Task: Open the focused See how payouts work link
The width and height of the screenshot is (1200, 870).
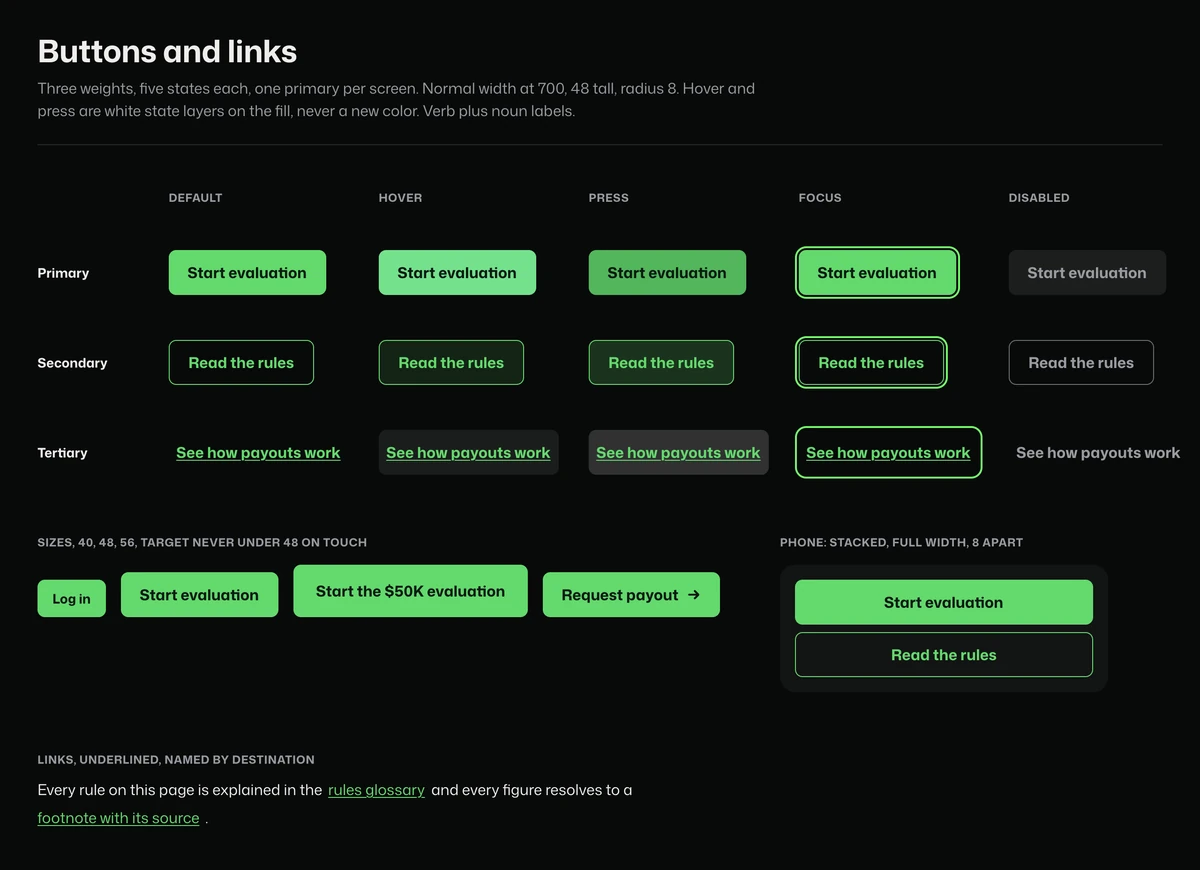Action: (888, 452)
